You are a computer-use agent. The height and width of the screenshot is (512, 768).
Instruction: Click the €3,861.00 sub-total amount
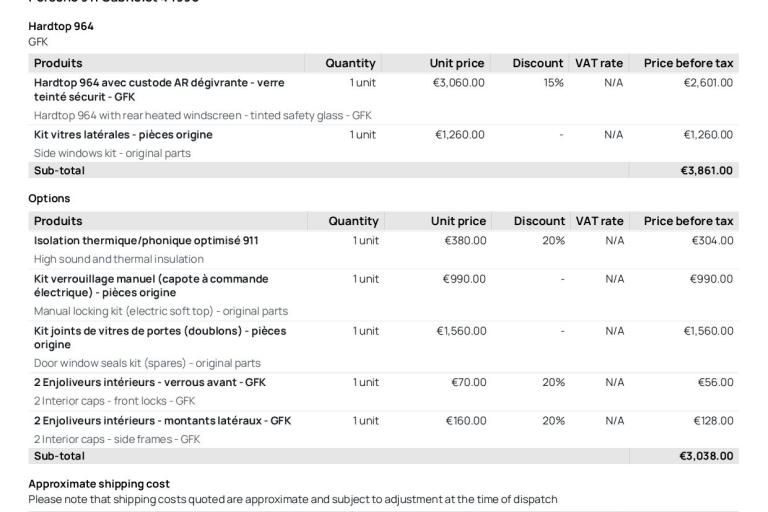click(x=706, y=170)
